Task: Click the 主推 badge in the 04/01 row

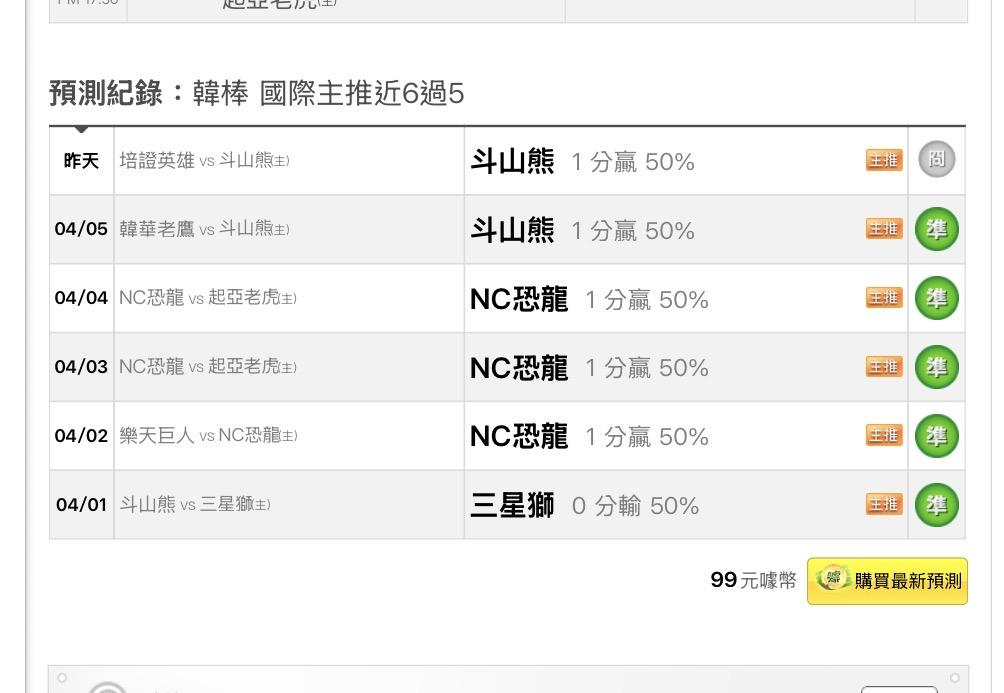Action: tap(884, 504)
